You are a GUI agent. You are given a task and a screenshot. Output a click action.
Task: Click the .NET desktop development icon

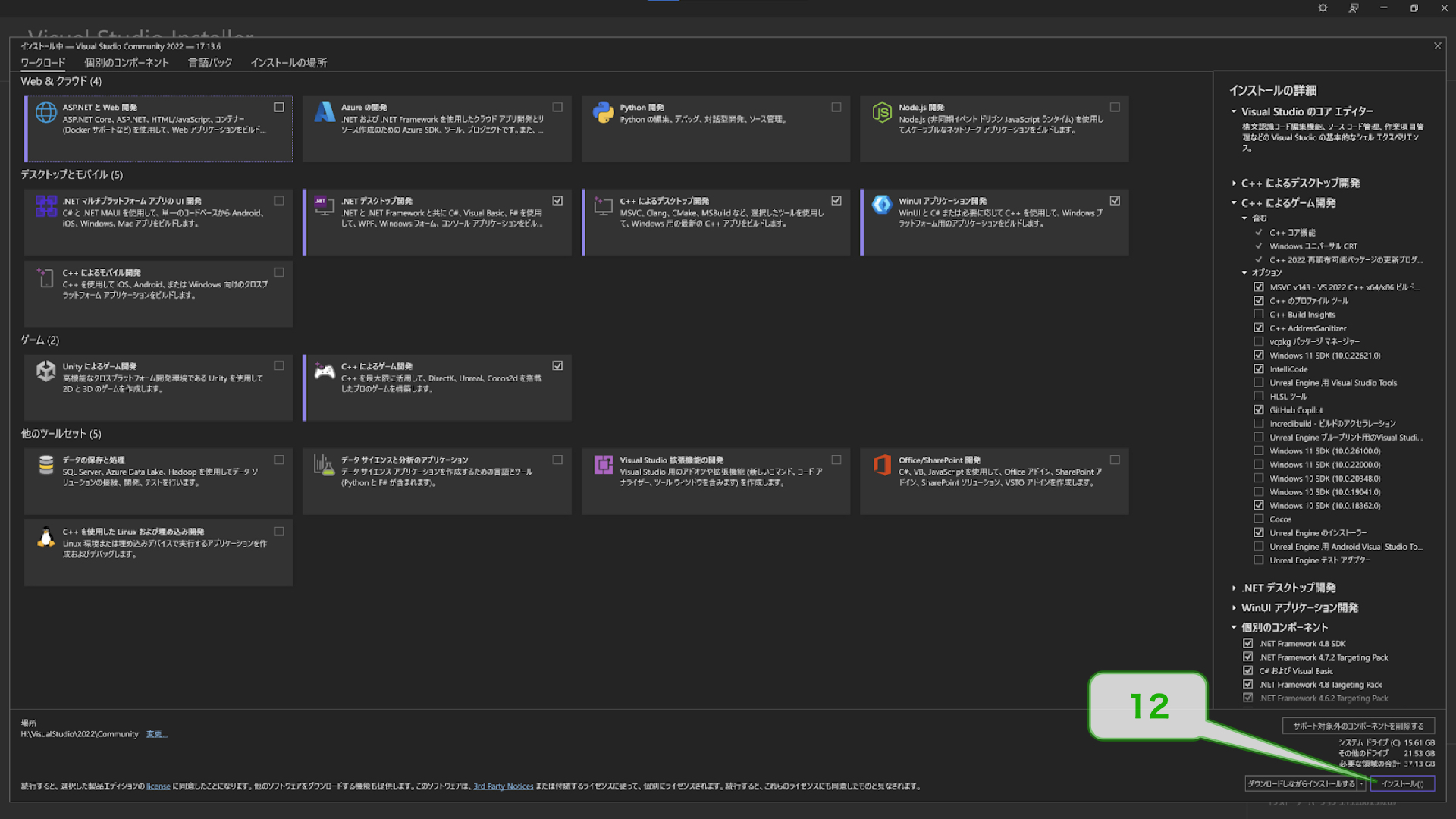click(325, 206)
